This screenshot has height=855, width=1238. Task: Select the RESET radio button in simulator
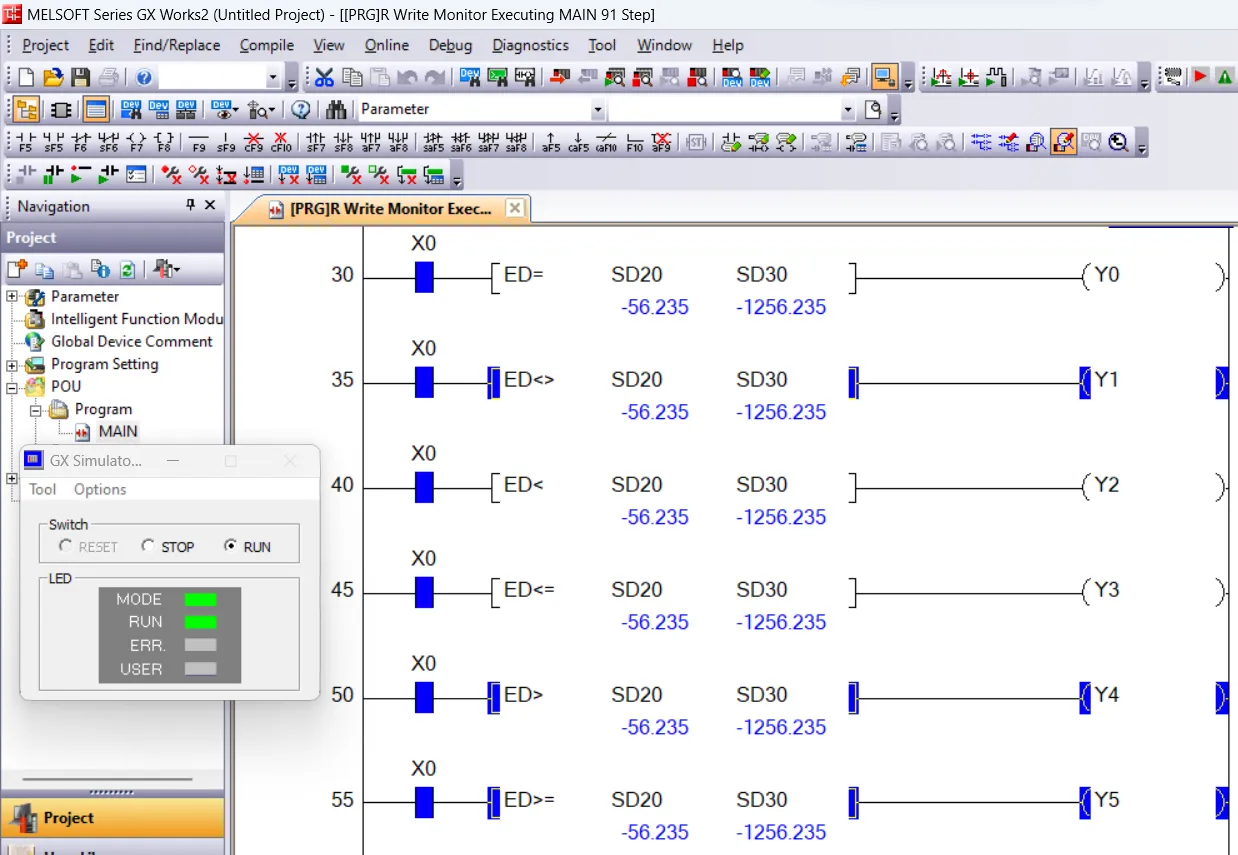[x=66, y=546]
